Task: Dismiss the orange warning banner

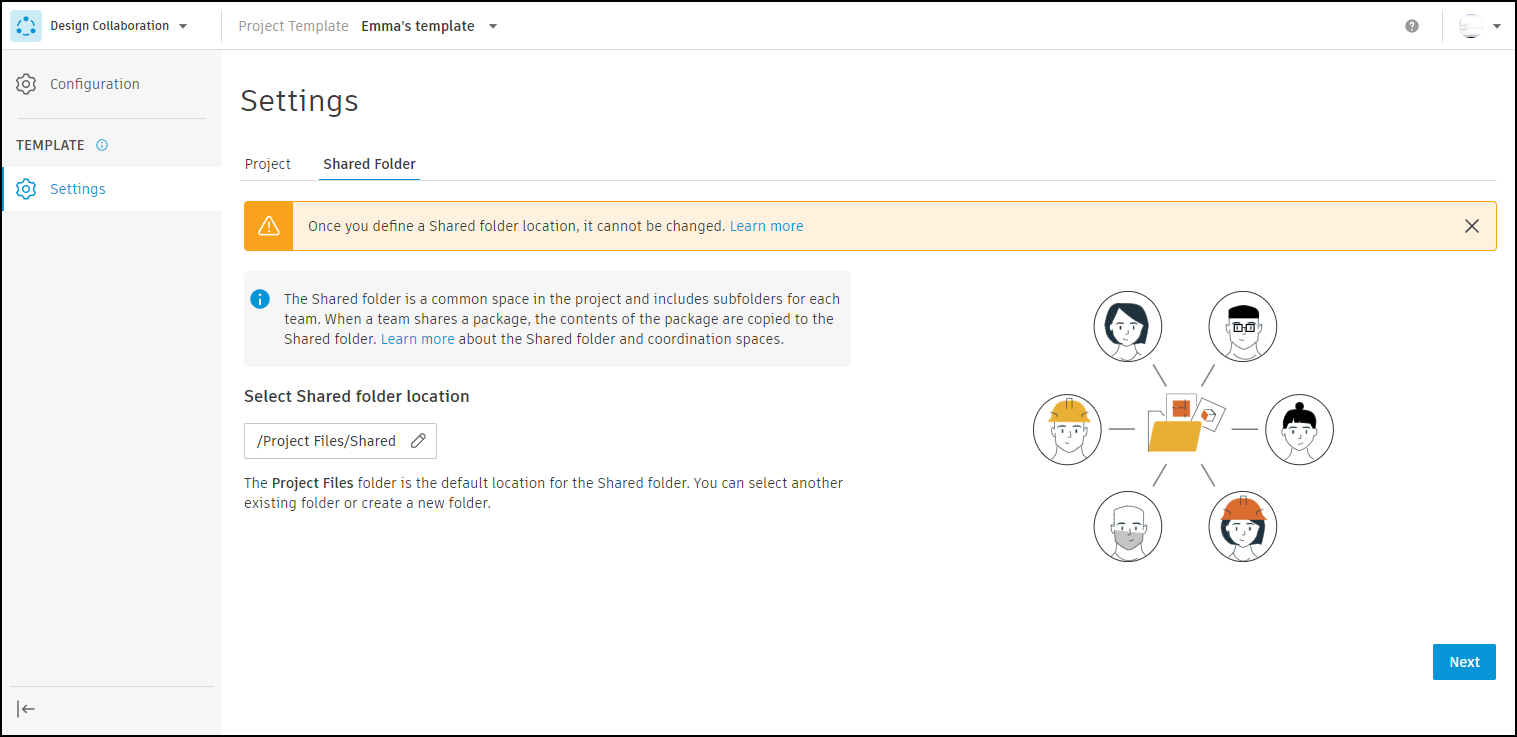Action: point(1472,226)
